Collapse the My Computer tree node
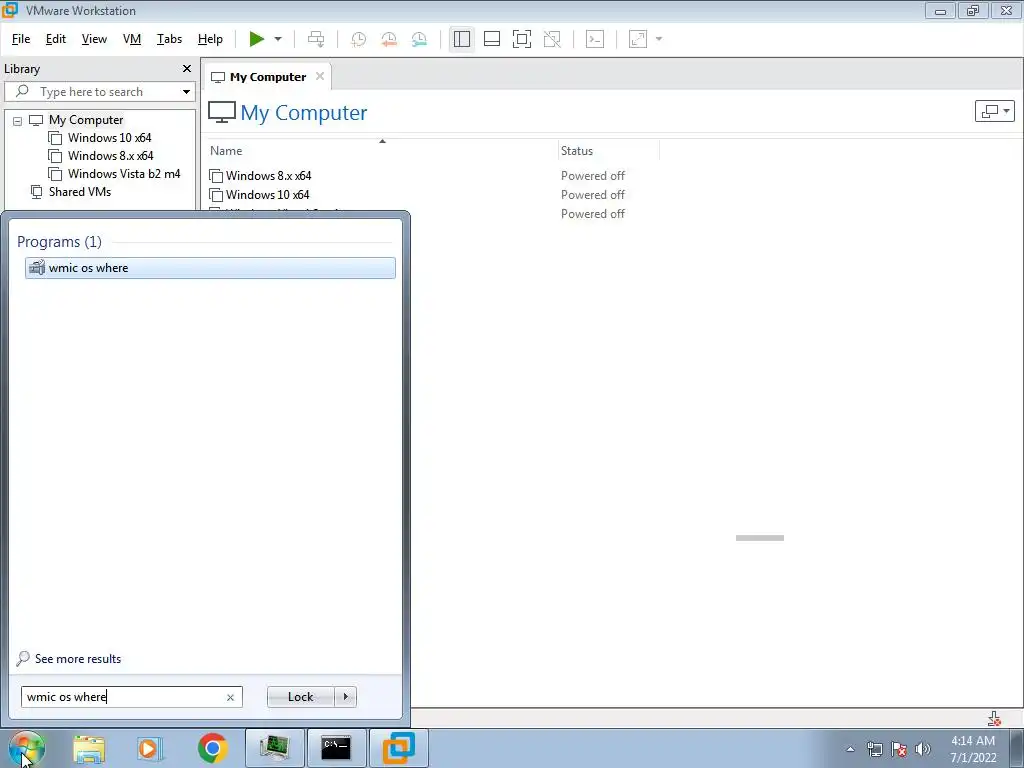This screenshot has height=768, width=1024. tap(18, 121)
